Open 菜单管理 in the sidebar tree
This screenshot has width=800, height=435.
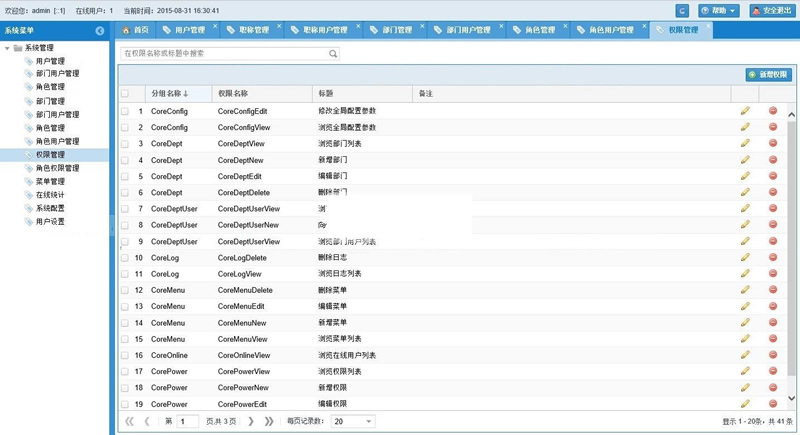(x=50, y=182)
